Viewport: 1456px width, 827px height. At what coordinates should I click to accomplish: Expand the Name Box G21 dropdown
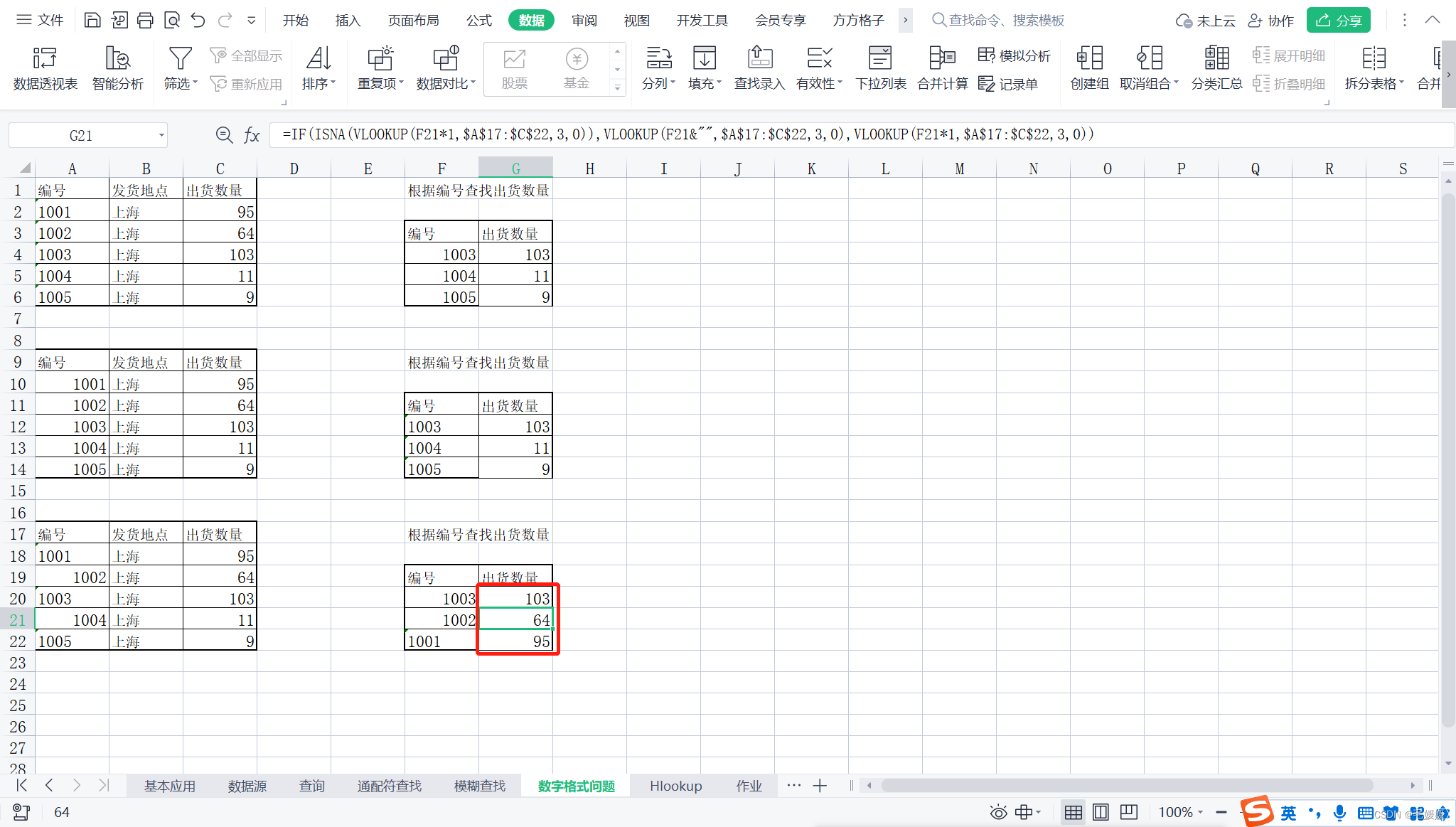tap(161, 135)
